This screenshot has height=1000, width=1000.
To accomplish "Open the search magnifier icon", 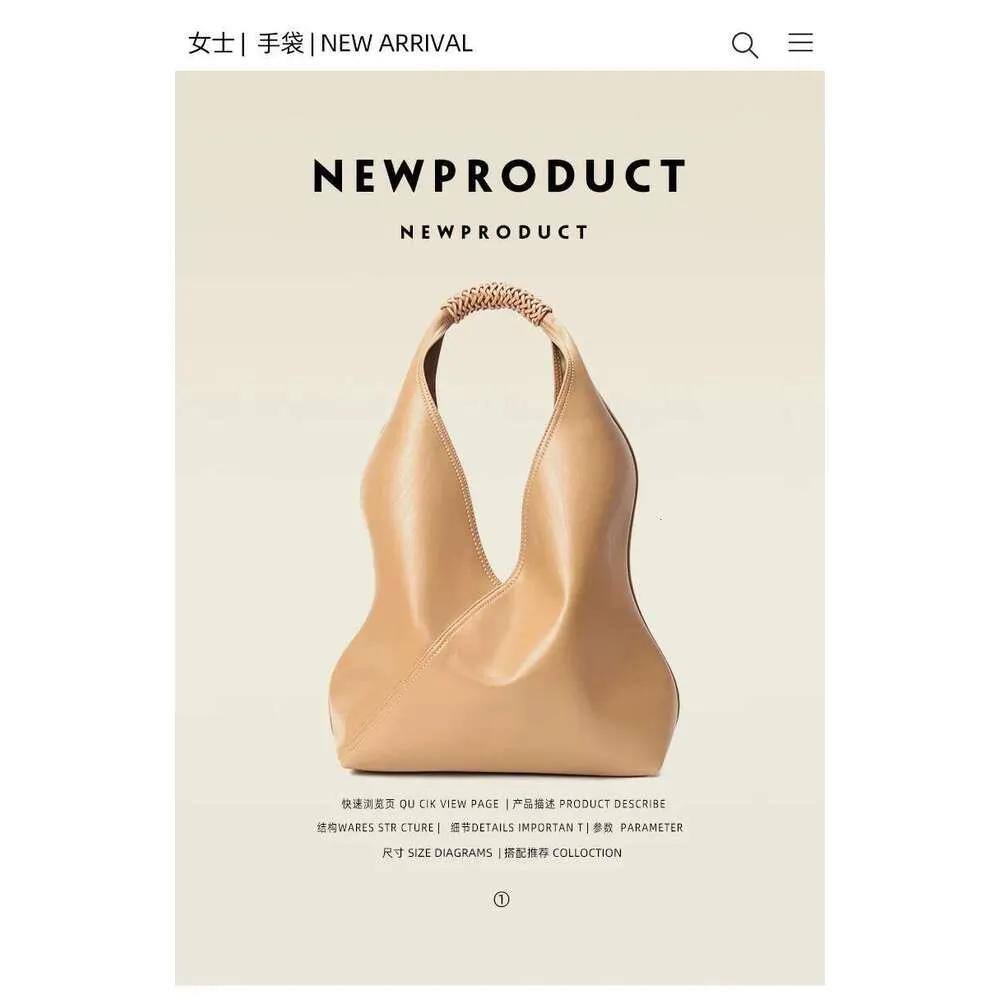I will pyautogui.click(x=744, y=45).
